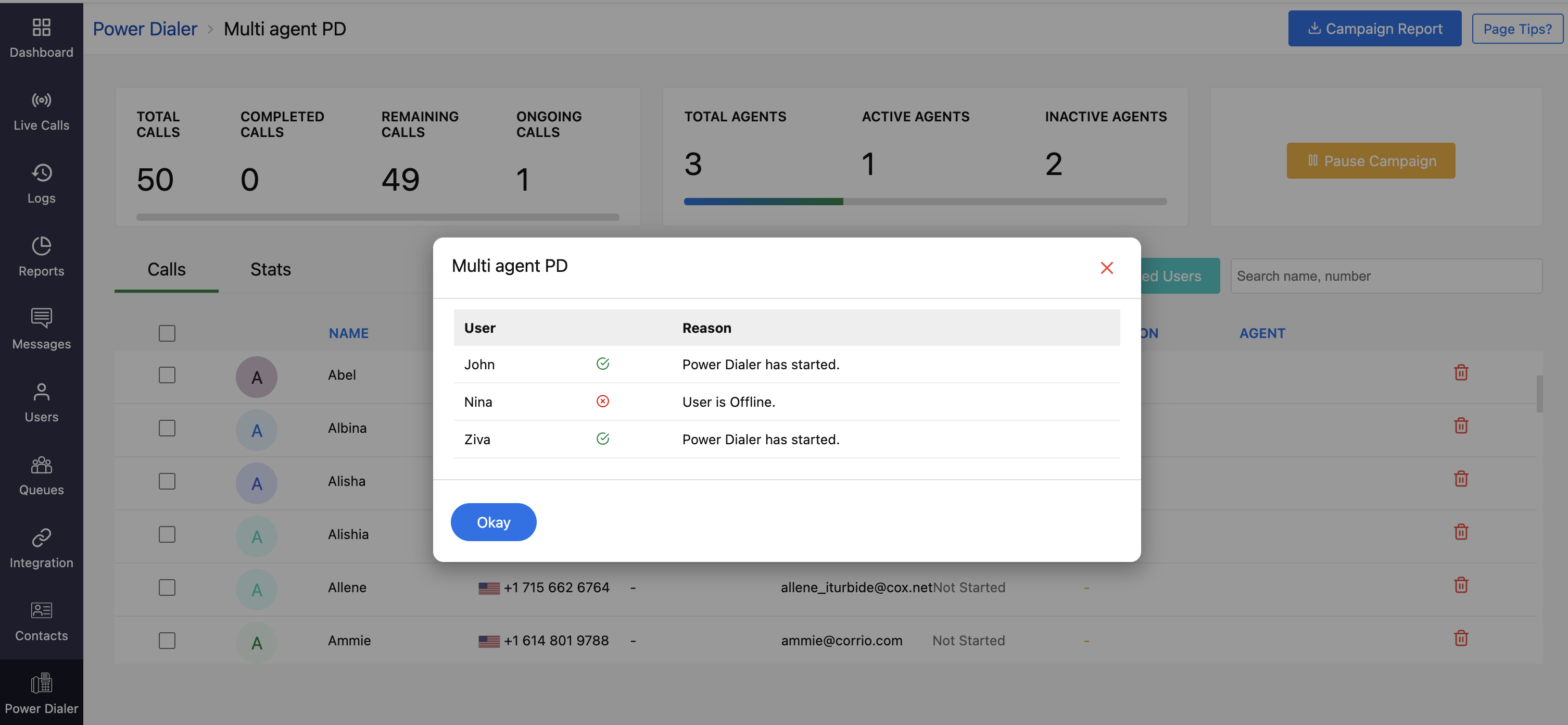Click Power Dialer breadcrumb link
The height and width of the screenshot is (725, 1568).
coord(145,29)
